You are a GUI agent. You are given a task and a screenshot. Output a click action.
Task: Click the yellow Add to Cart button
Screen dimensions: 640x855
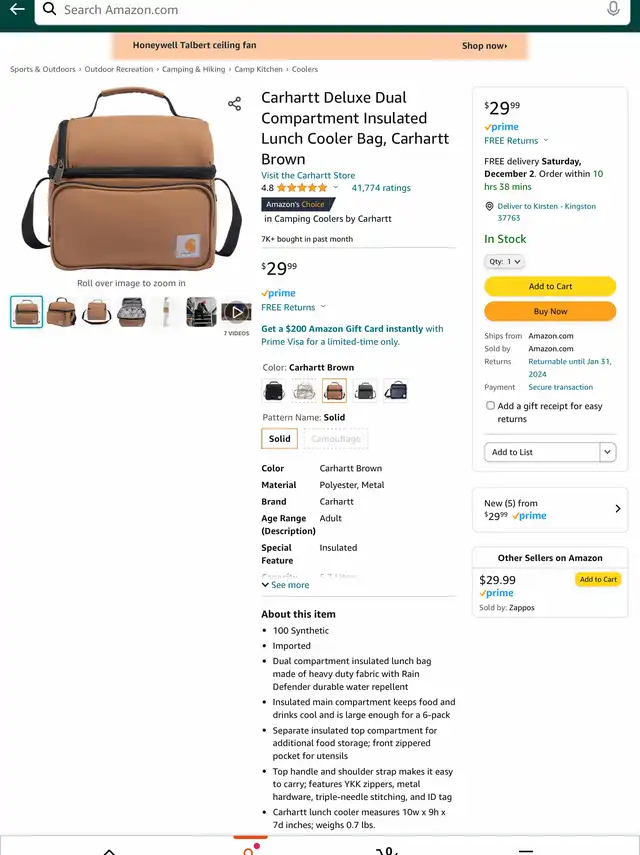[550, 286]
